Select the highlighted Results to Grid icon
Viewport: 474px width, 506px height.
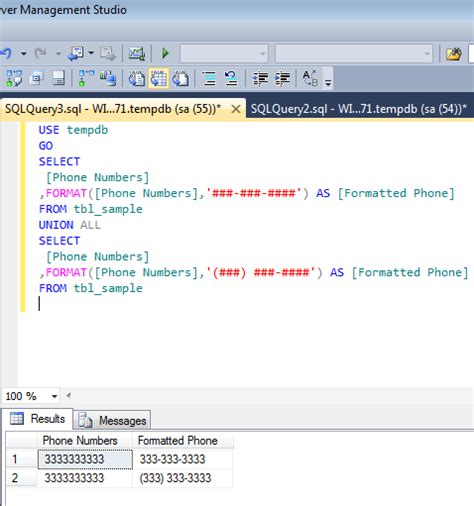159,78
